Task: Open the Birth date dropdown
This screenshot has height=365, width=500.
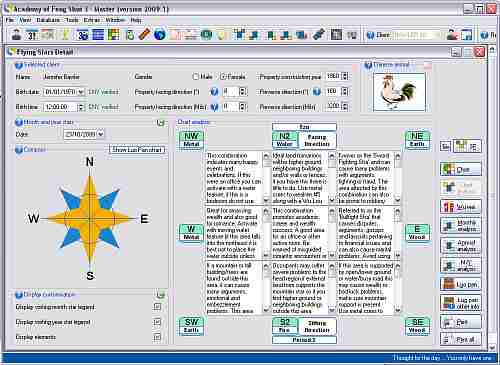Action: (81, 92)
